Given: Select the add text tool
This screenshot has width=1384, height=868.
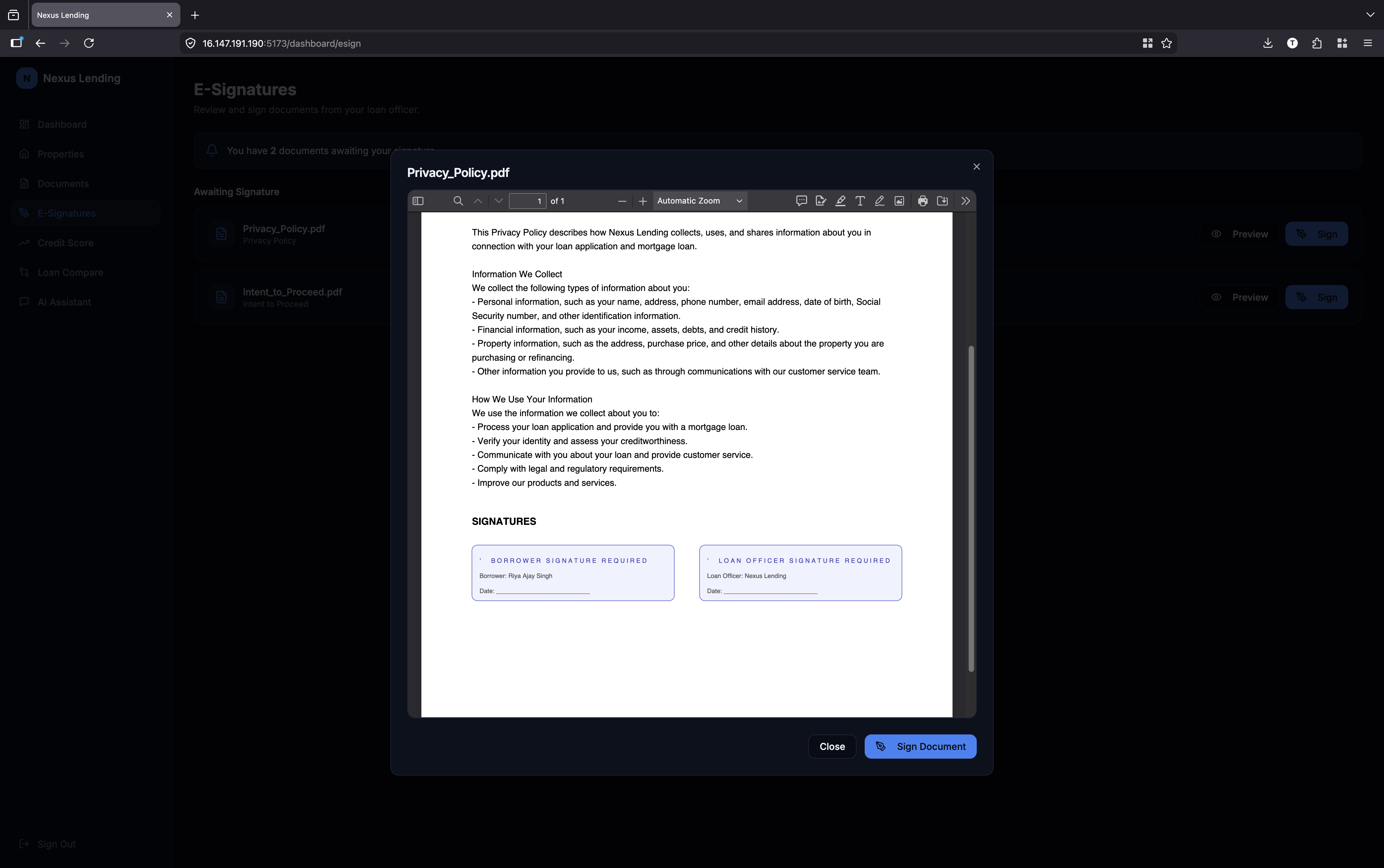Looking at the screenshot, I should click(x=860, y=201).
